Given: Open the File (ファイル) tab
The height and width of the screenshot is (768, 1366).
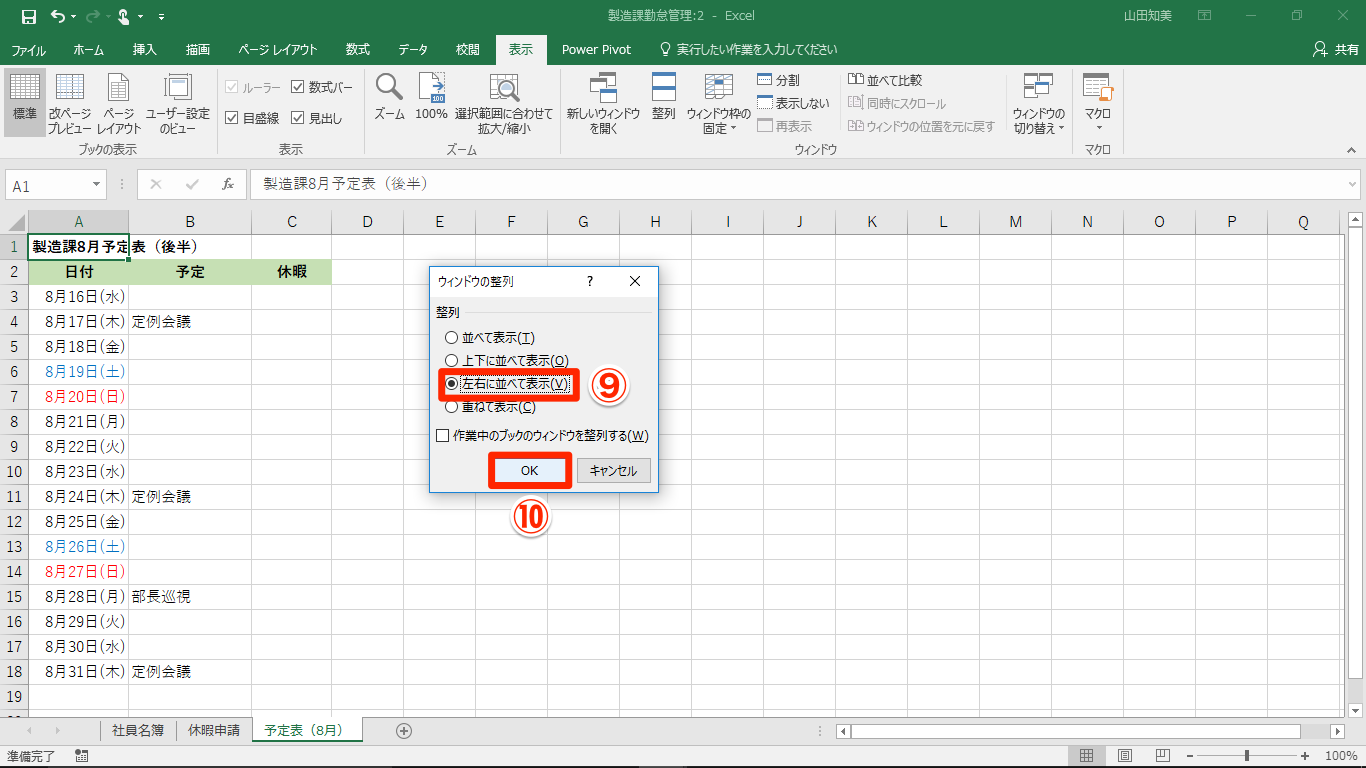Looking at the screenshot, I should (x=28, y=49).
